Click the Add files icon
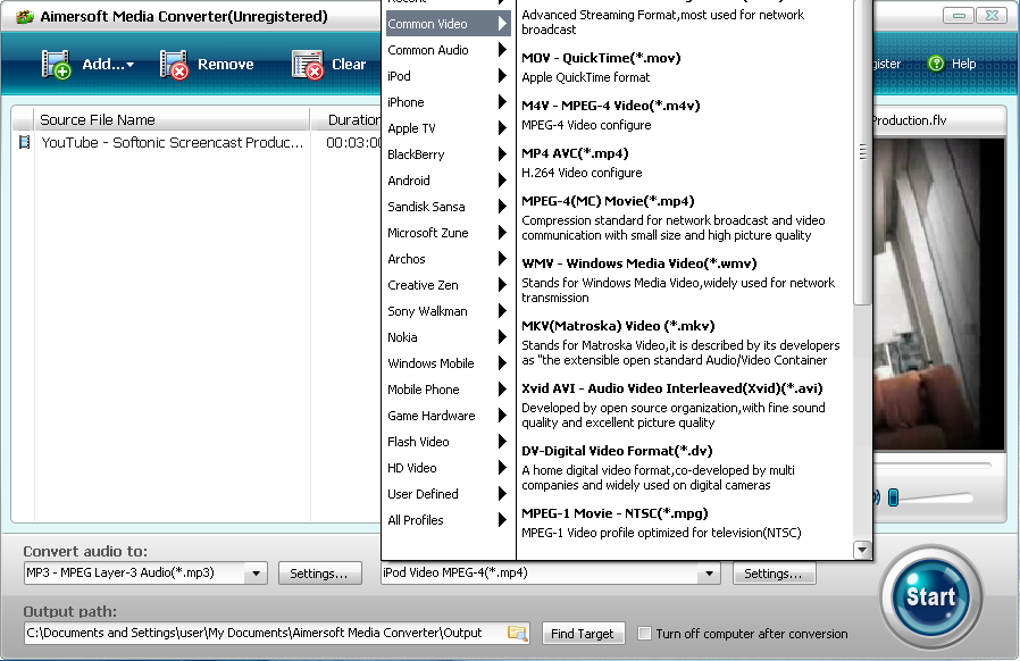The height and width of the screenshot is (661, 1020). point(56,64)
